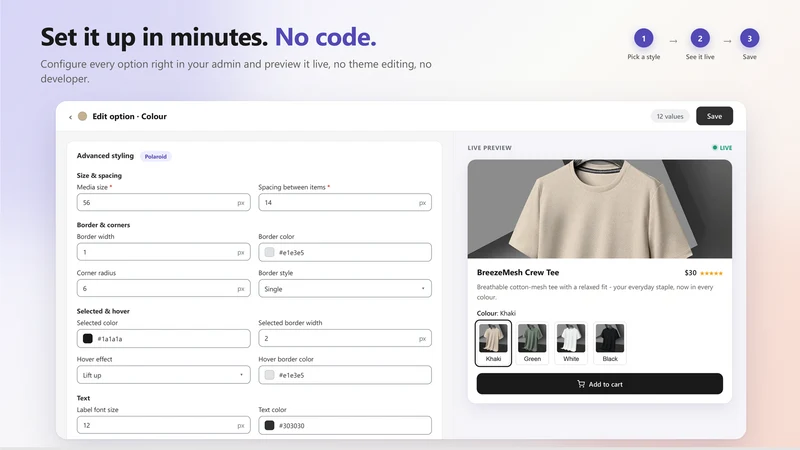Open the Border style dropdown
This screenshot has height=450, width=800.
(x=345, y=289)
